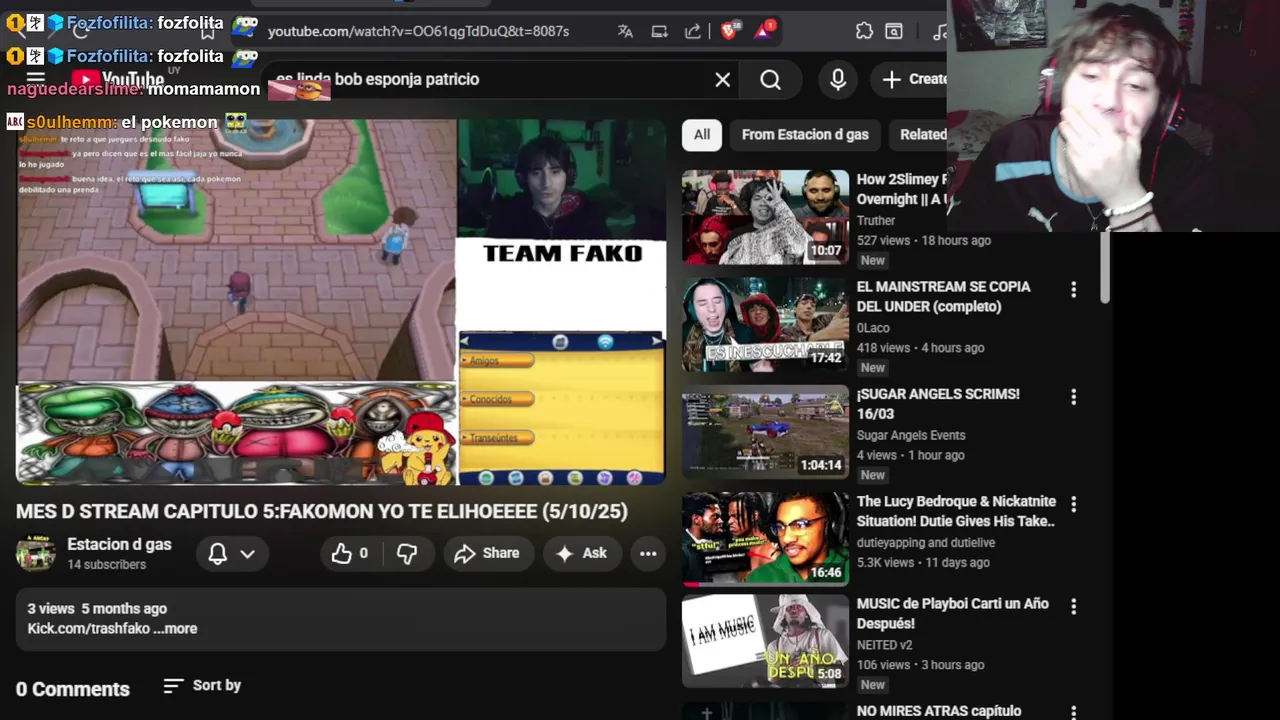The height and width of the screenshot is (720, 1280).
Task: Open the Sort by comments dropdown
Action: pyautogui.click(x=202, y=685)
